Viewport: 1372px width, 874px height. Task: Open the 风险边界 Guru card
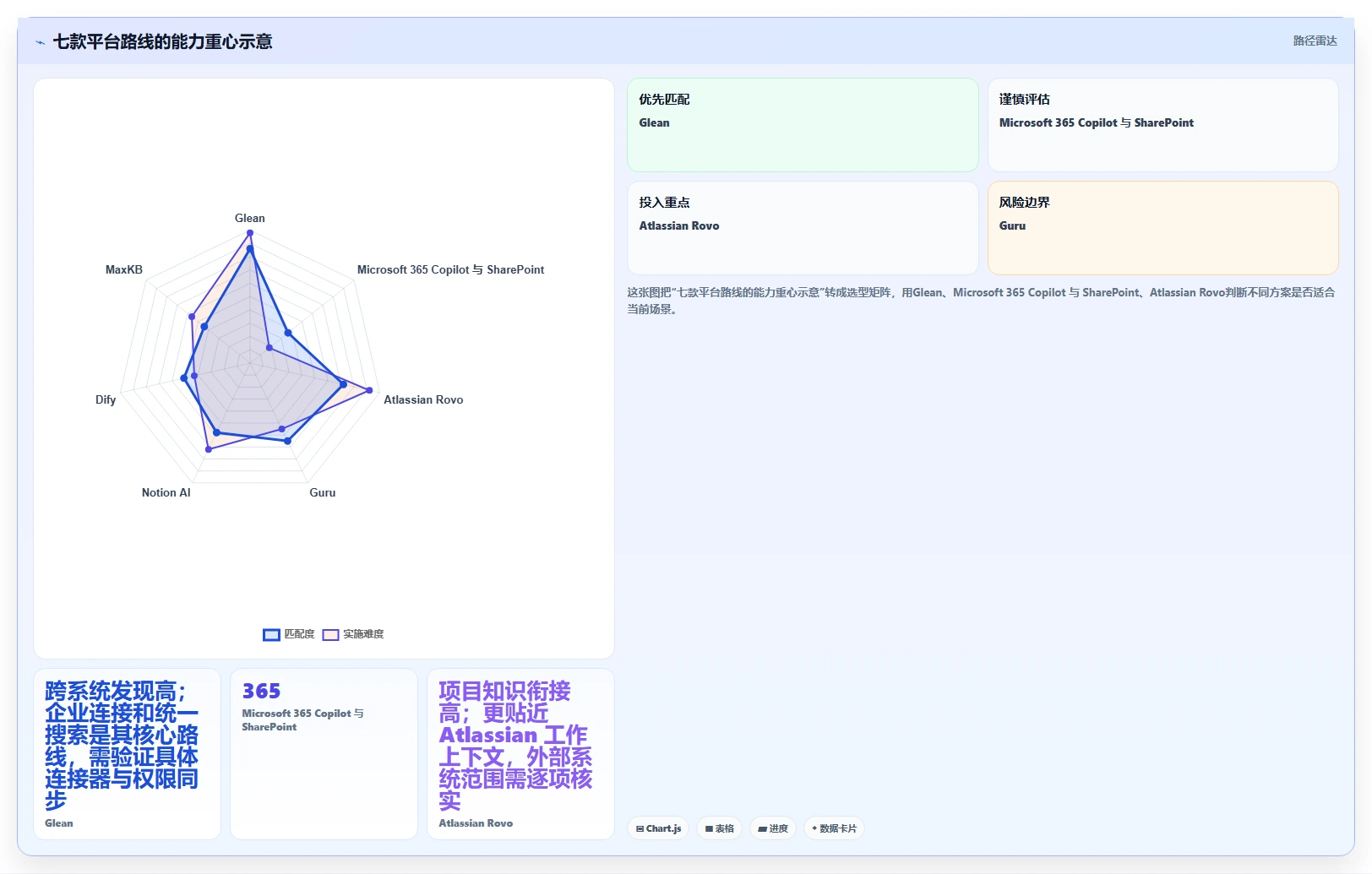point(1162,228)
